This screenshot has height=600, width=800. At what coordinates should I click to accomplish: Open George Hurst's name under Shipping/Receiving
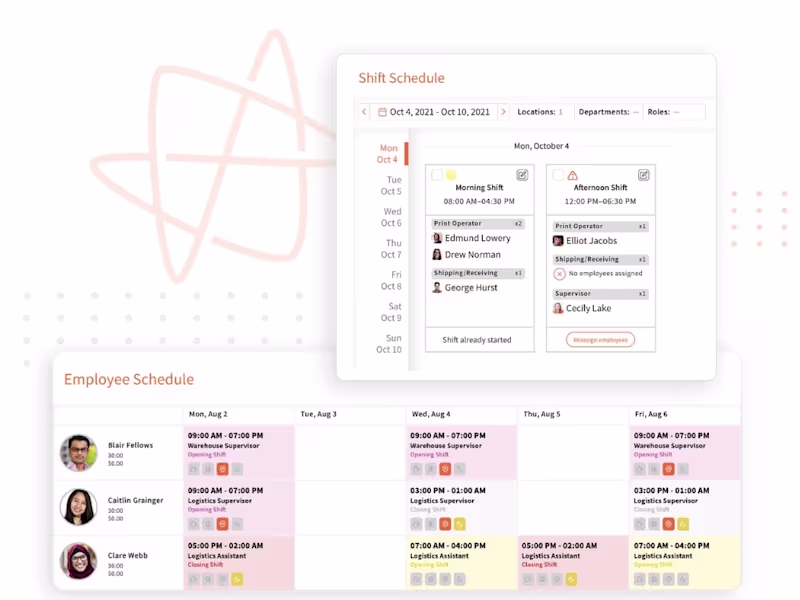pyautogui.click(x=471, y=287)
